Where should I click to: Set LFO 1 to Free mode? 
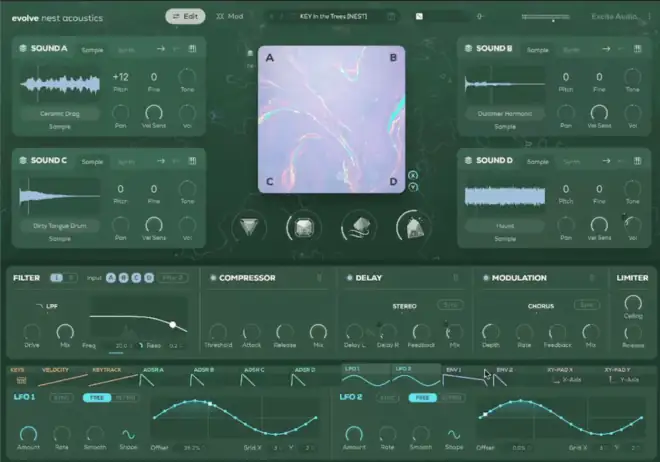97,398
